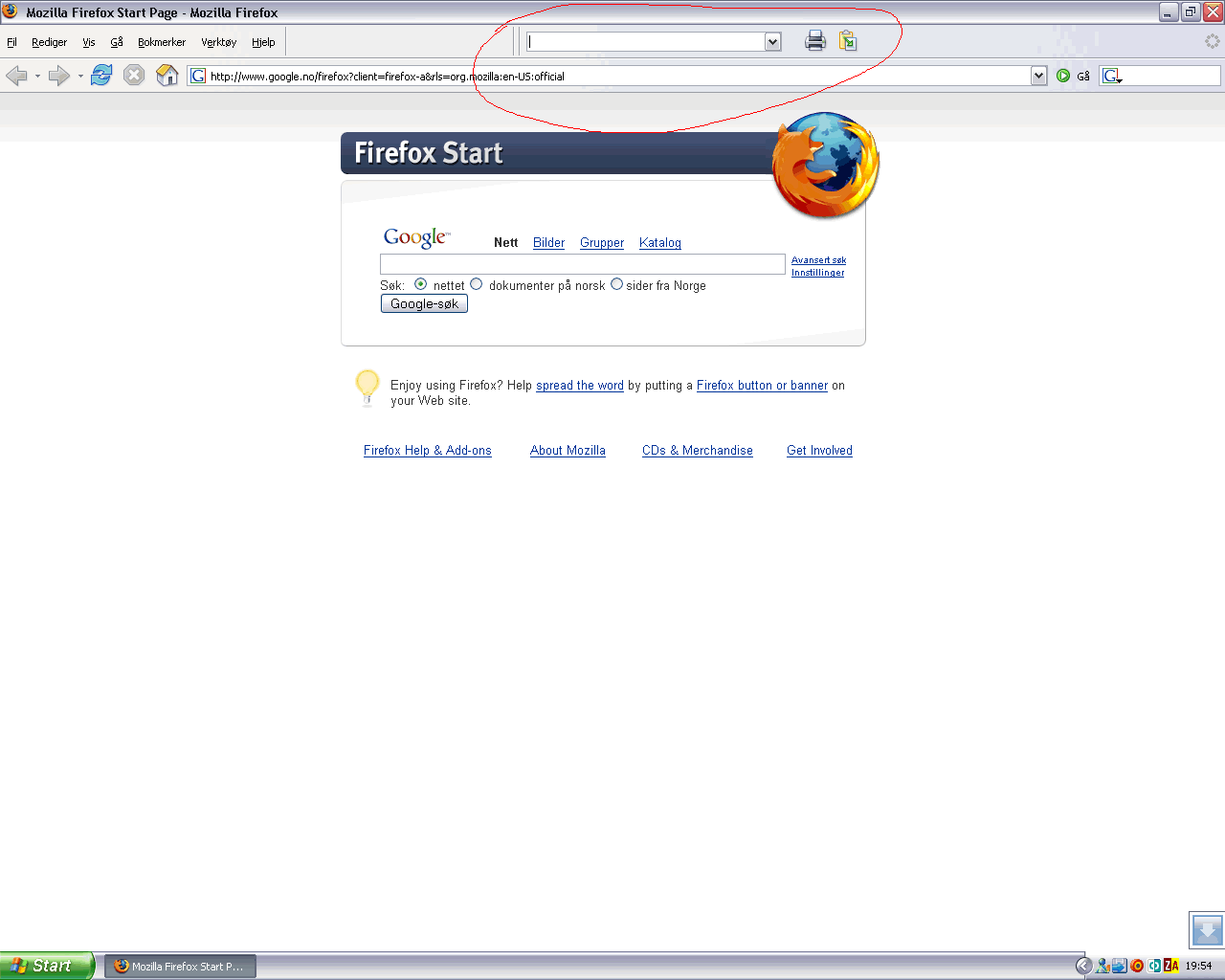The width and height of the screenshot is (1225, 980).
Task: Follow the 'spread the word' link
Action: [580, 386]
